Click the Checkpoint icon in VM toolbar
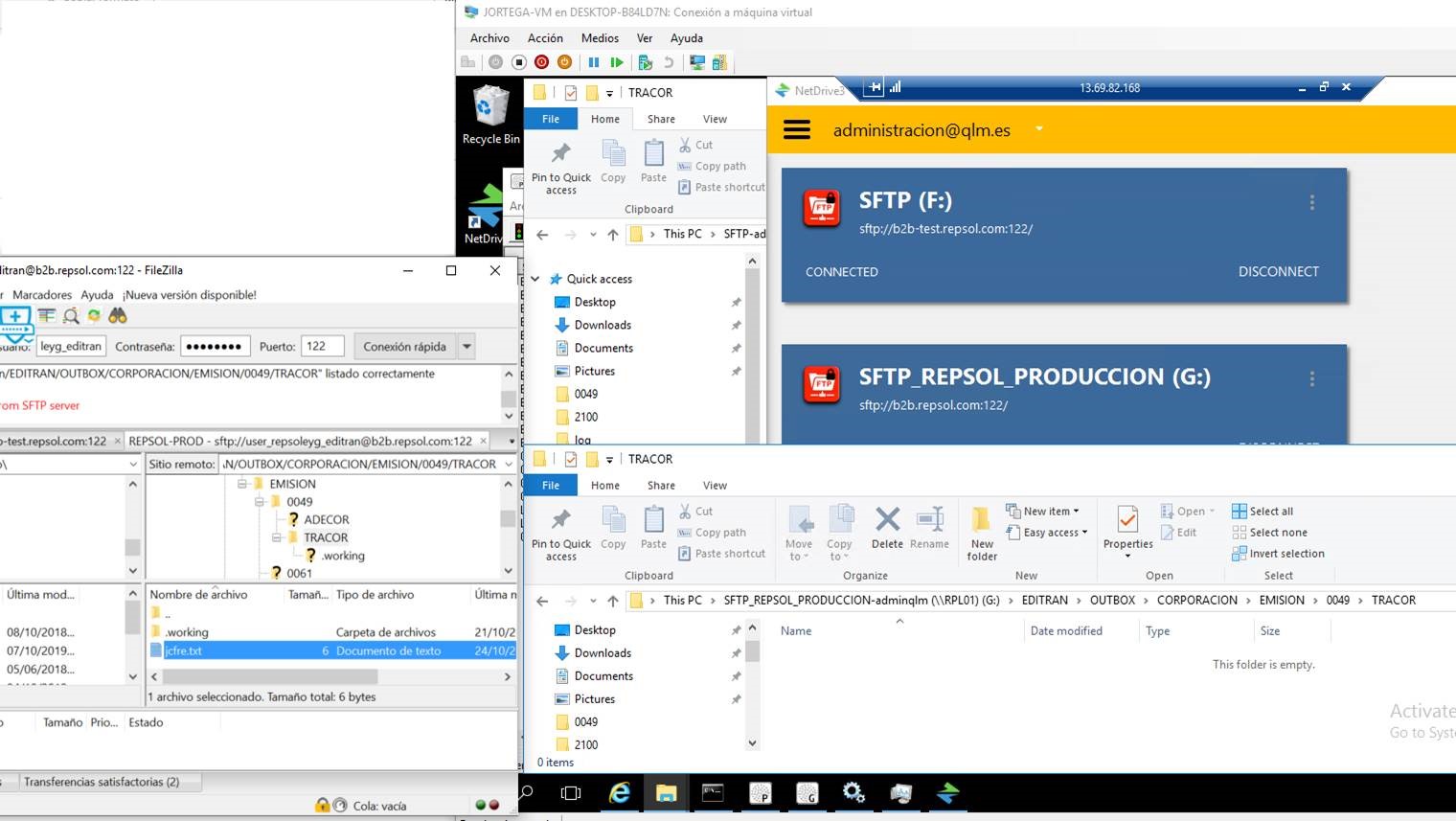 (645, 62)
